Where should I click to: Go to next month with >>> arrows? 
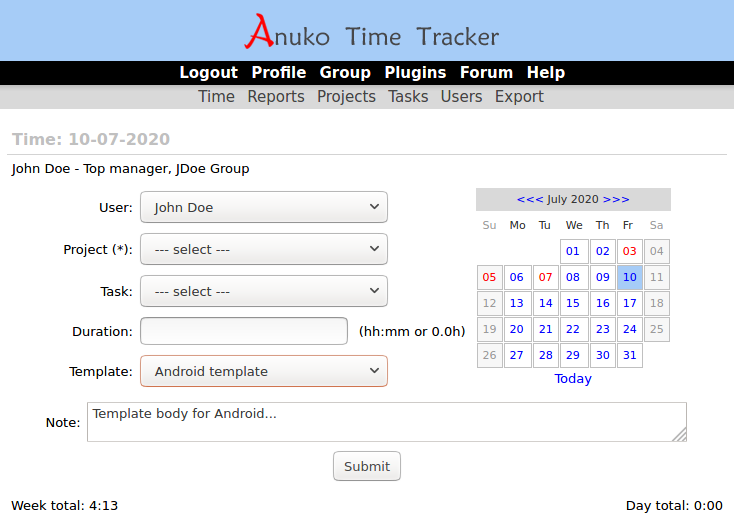click(x=616, y=199)
